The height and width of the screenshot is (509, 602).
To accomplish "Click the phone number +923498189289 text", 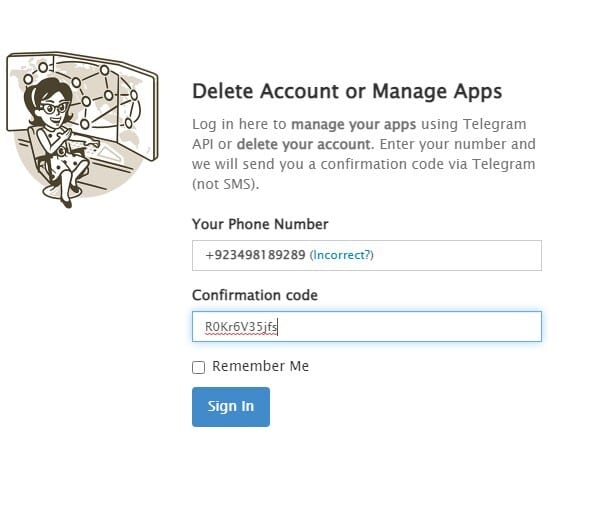I will tap(255, 255).
